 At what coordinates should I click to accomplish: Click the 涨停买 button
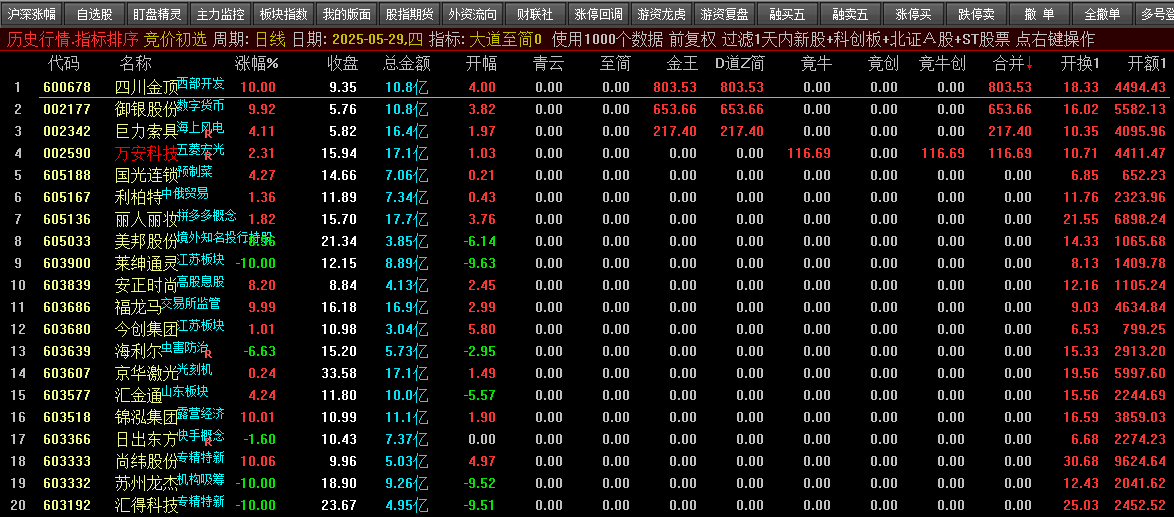[912, 13]
